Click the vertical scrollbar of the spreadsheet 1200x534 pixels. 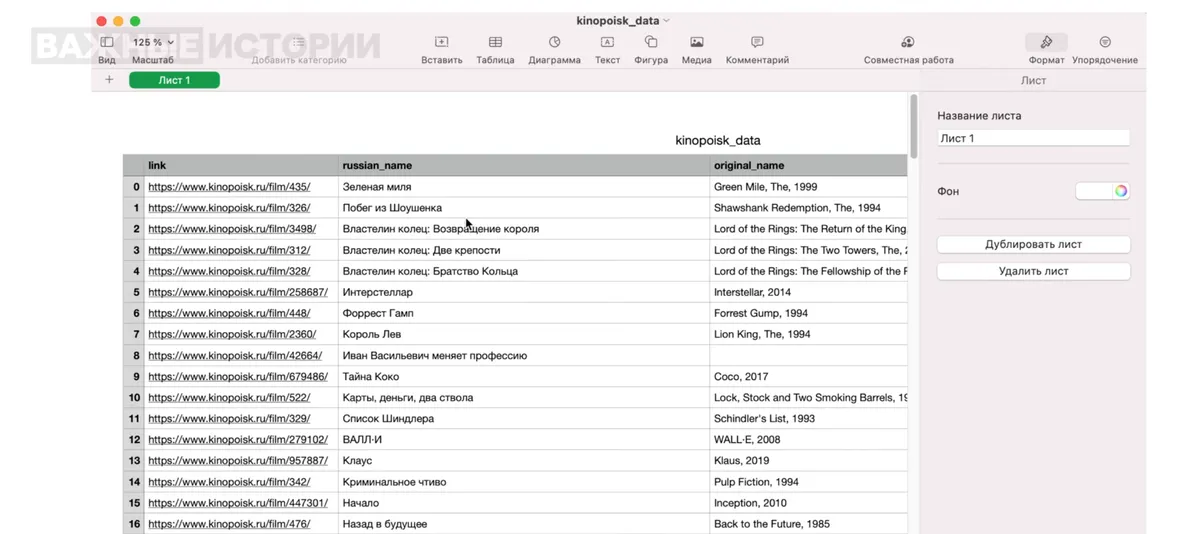[x=913, y=125]
